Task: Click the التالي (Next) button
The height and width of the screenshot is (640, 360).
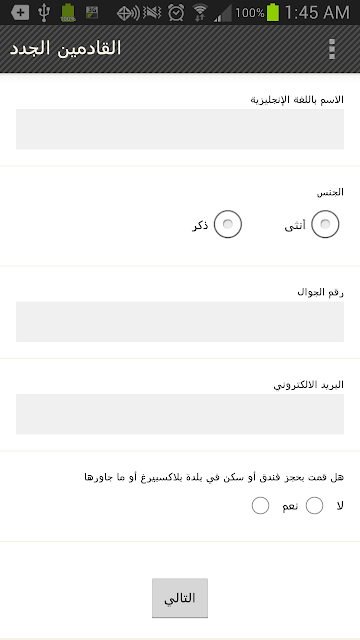Action: point(180,598)
